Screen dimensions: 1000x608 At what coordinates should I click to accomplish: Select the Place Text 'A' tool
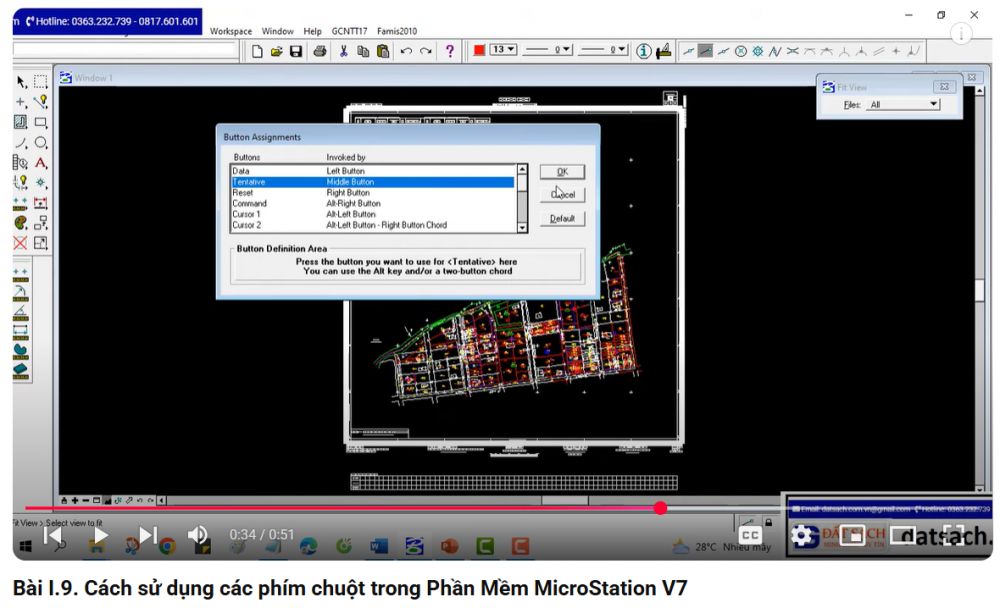(41, 162)
